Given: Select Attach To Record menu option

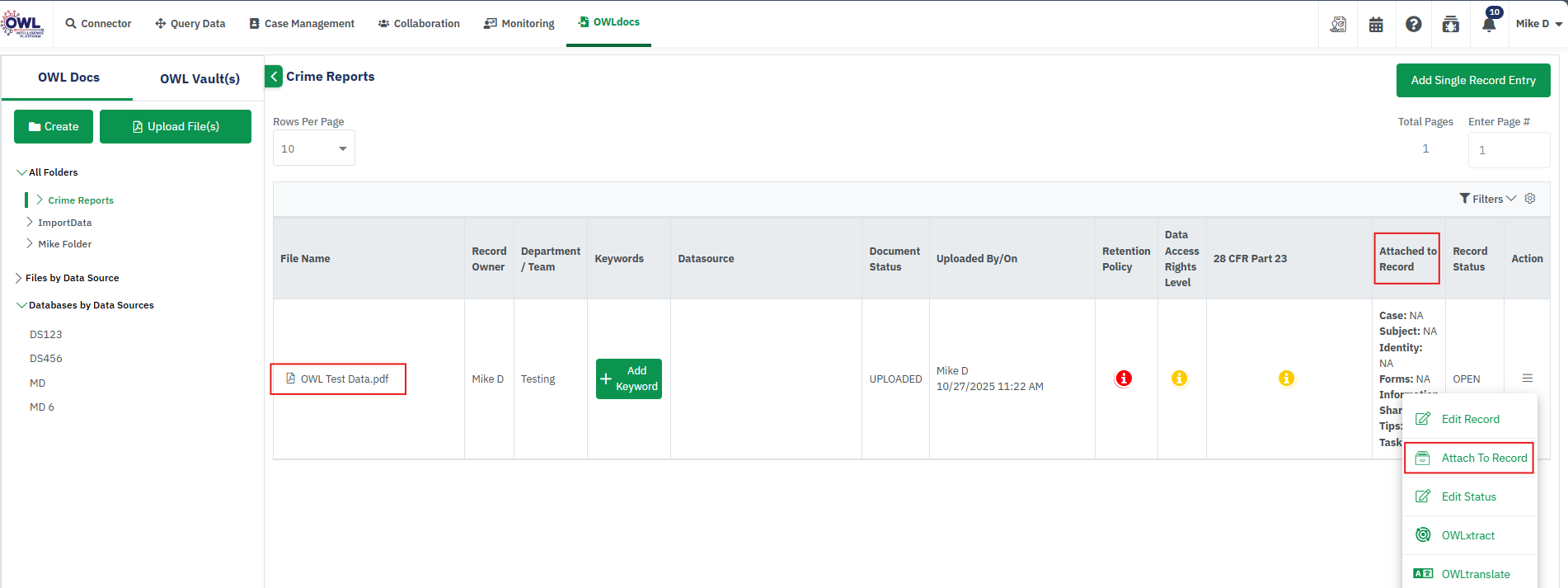Looking at the screenshot, I should coord(1483,458).
